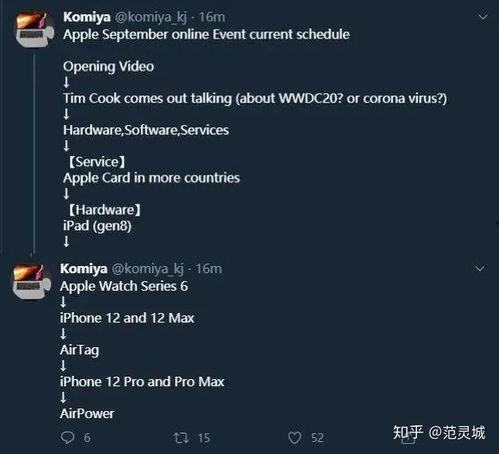499x454 pixels.
Task: Open the first tweet's 16m timestamp
Action: coord(212,17)
